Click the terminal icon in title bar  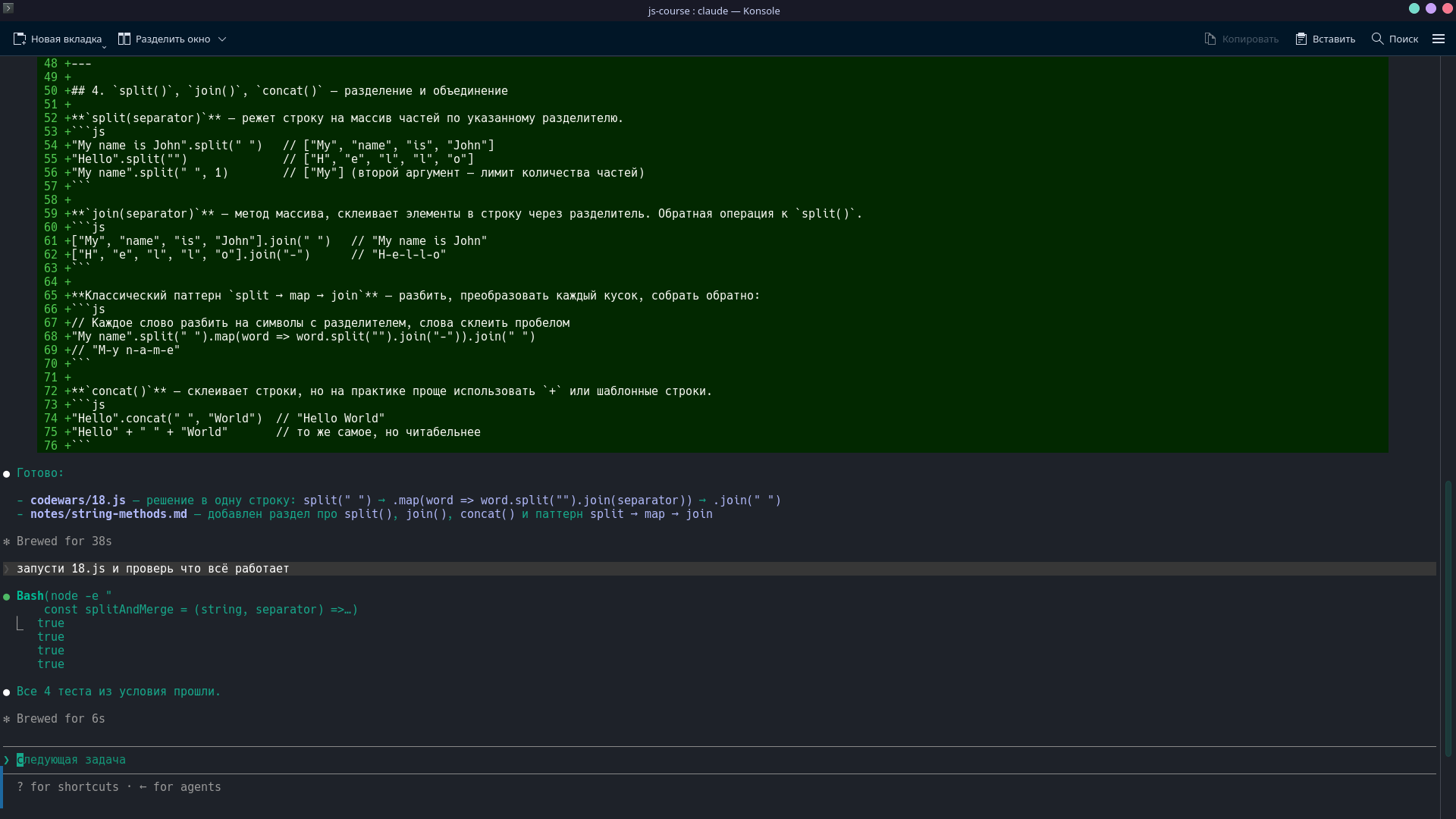8,8
